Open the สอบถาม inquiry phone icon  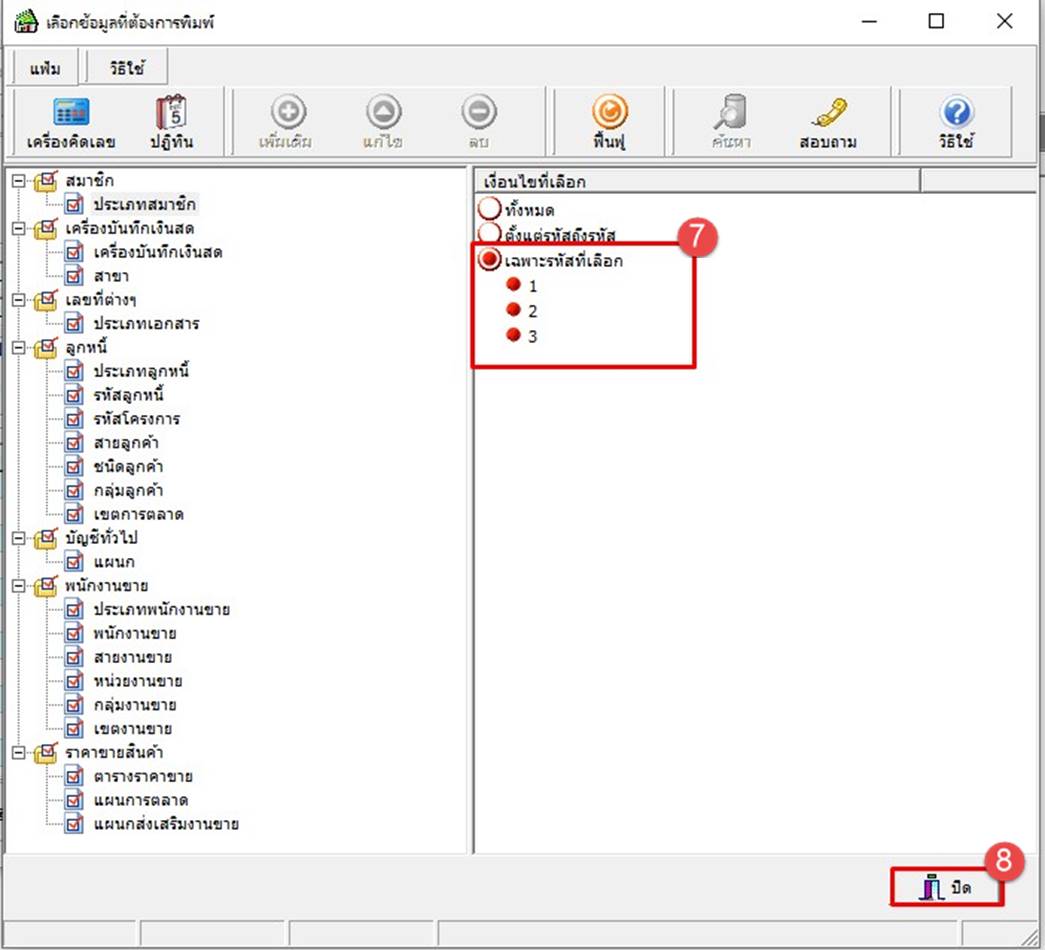[x=829, y=114]
